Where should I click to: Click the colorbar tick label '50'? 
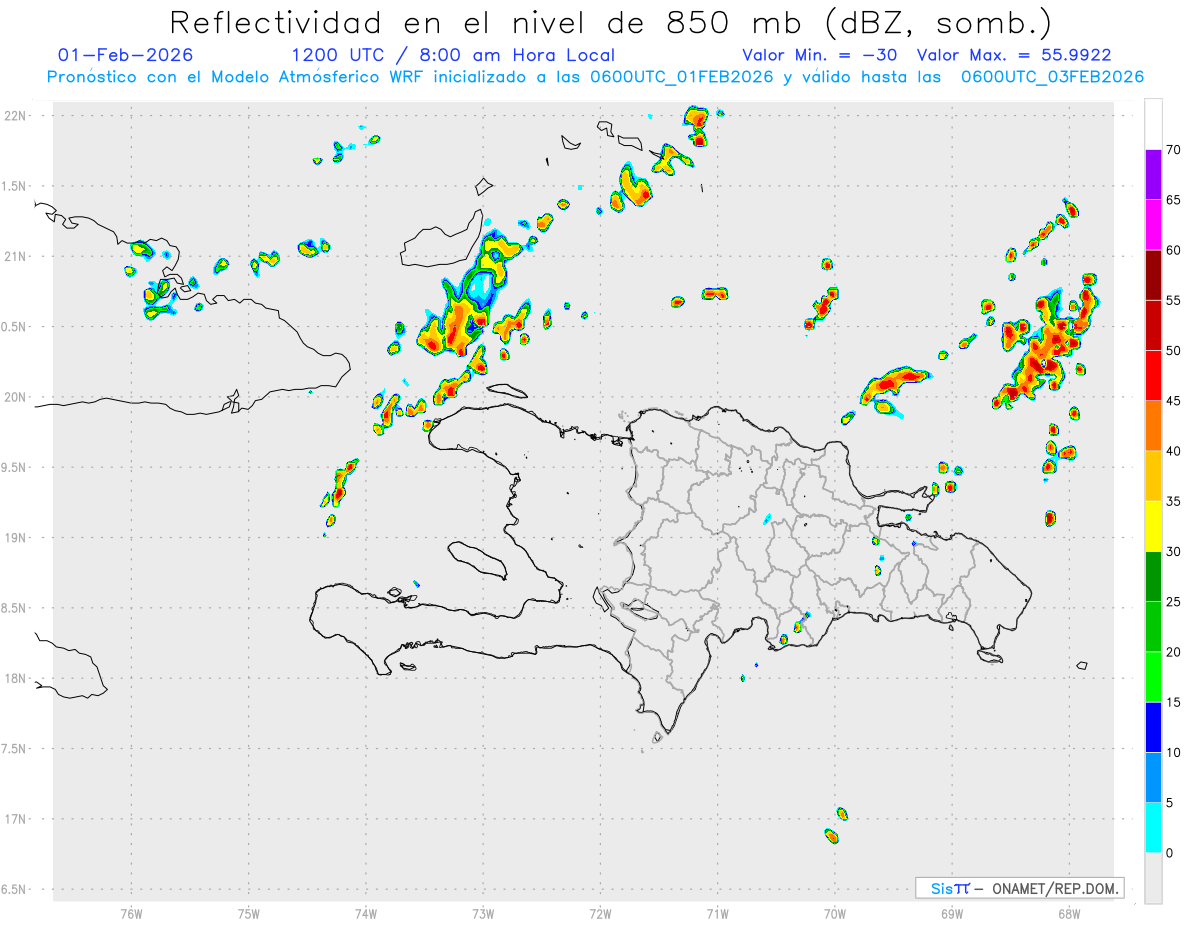[1173, 351]
